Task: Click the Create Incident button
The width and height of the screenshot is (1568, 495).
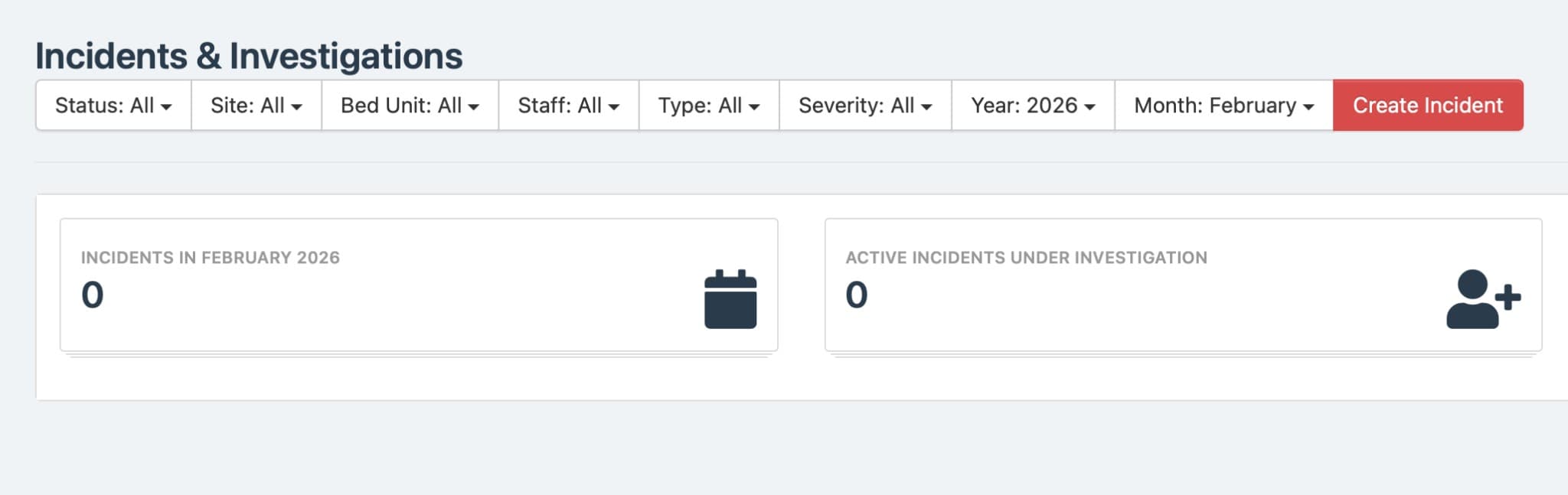Action: [1427, 106]
